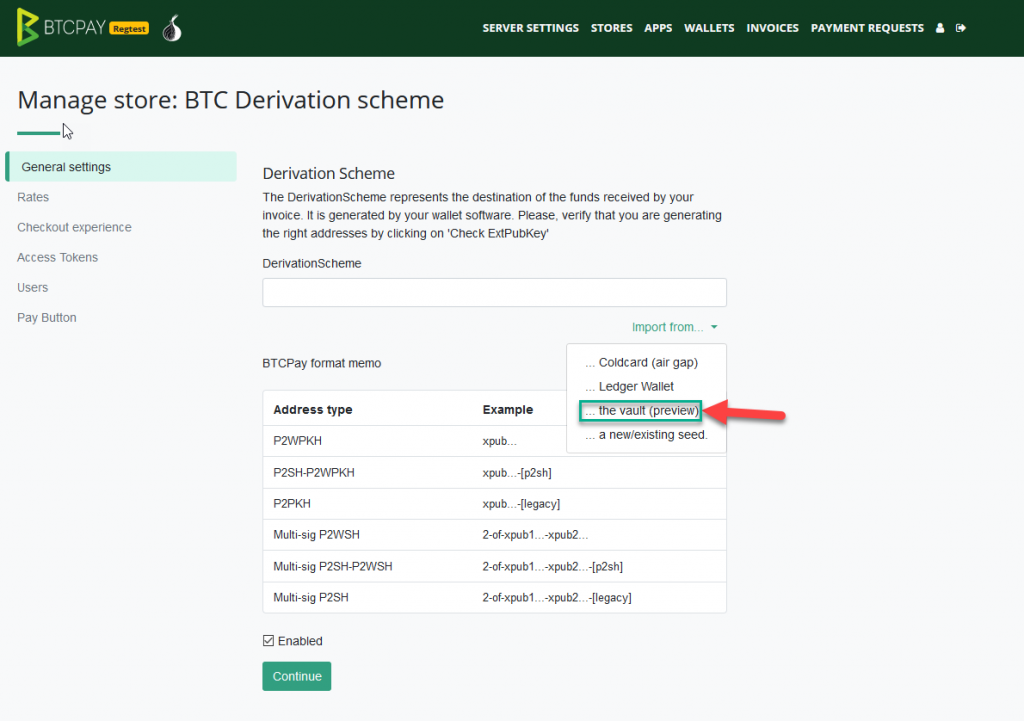Expand the Import from dropdown

[675, 327]
